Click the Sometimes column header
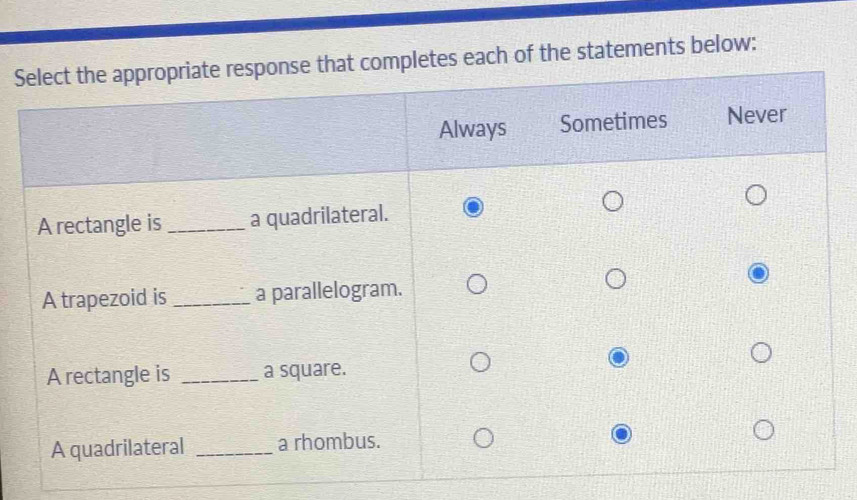This screenshot has height=500, width=857. (613, 122)
